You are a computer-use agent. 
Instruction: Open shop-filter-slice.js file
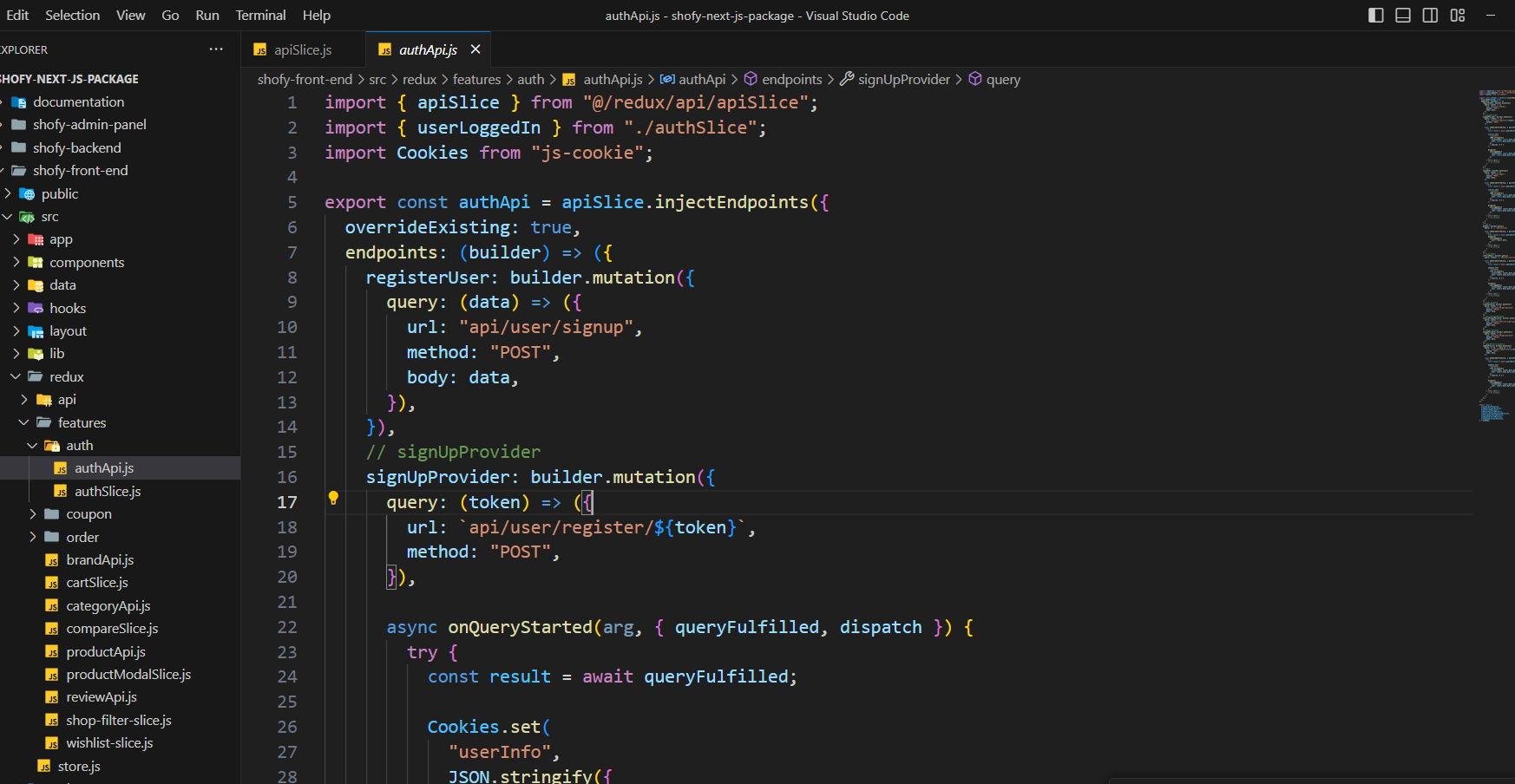120,721
